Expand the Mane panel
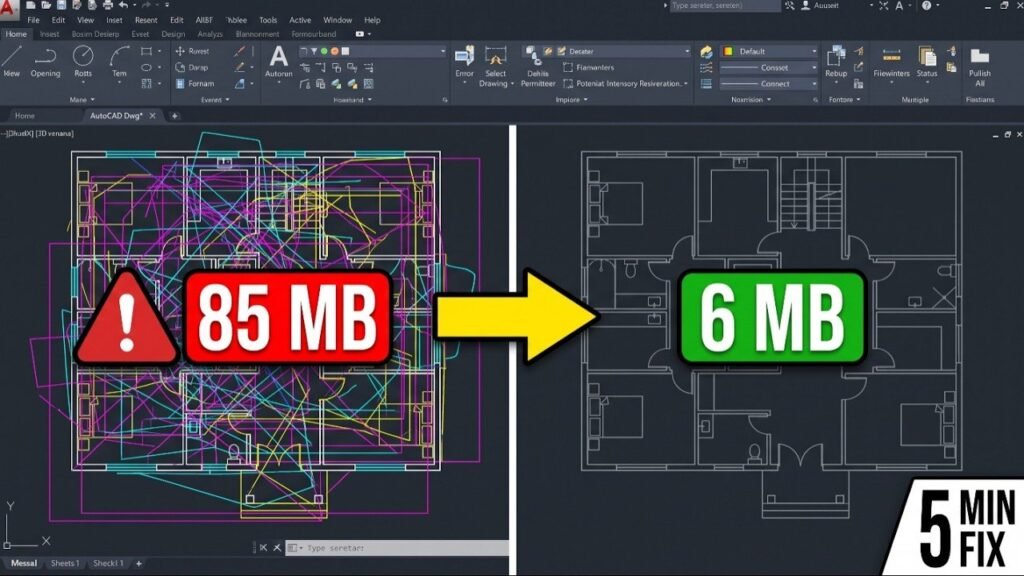 coord(82,100)
